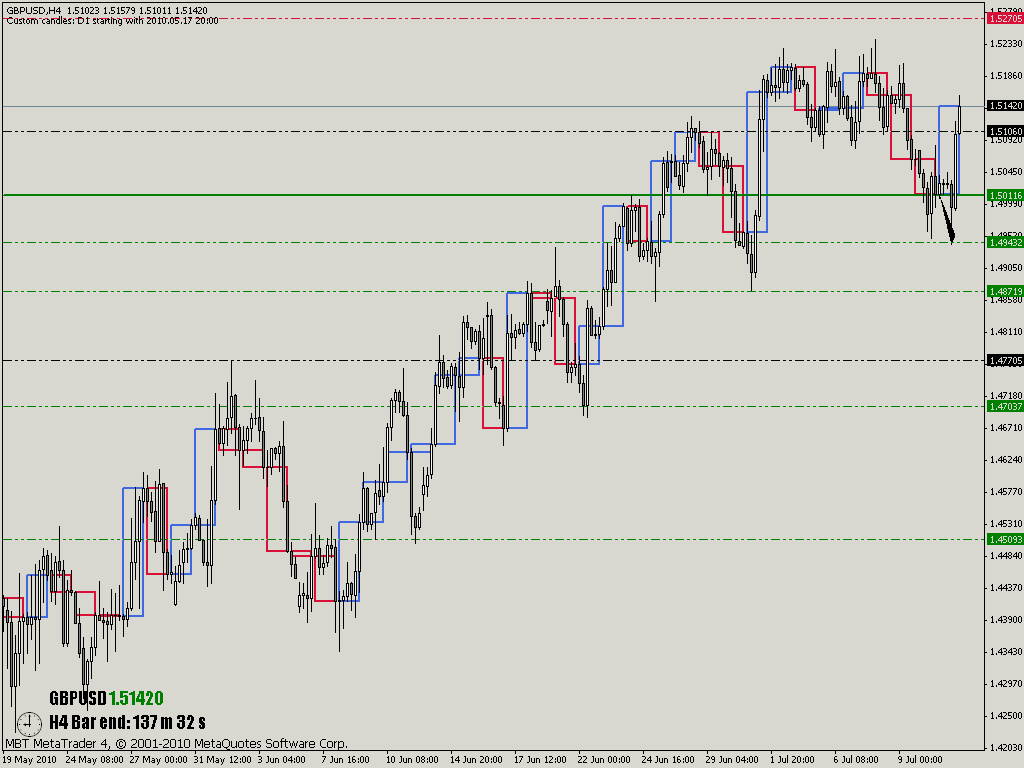Click the green 1.49432 level label
Image resolution: width=1024 pixels, height=768 pixels.
pos(1006,242)
